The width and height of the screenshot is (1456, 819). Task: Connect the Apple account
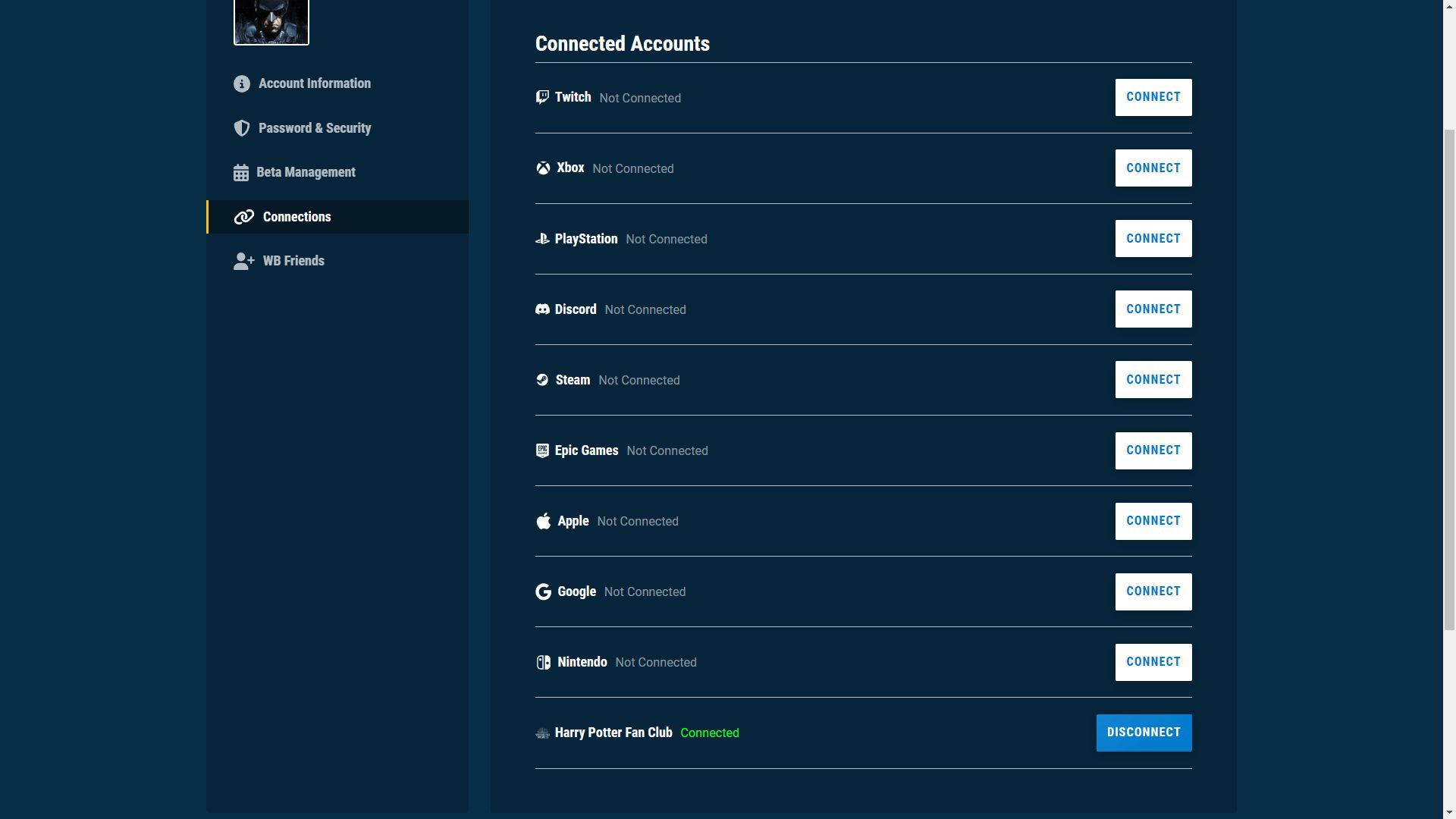tap(1153, 521)
